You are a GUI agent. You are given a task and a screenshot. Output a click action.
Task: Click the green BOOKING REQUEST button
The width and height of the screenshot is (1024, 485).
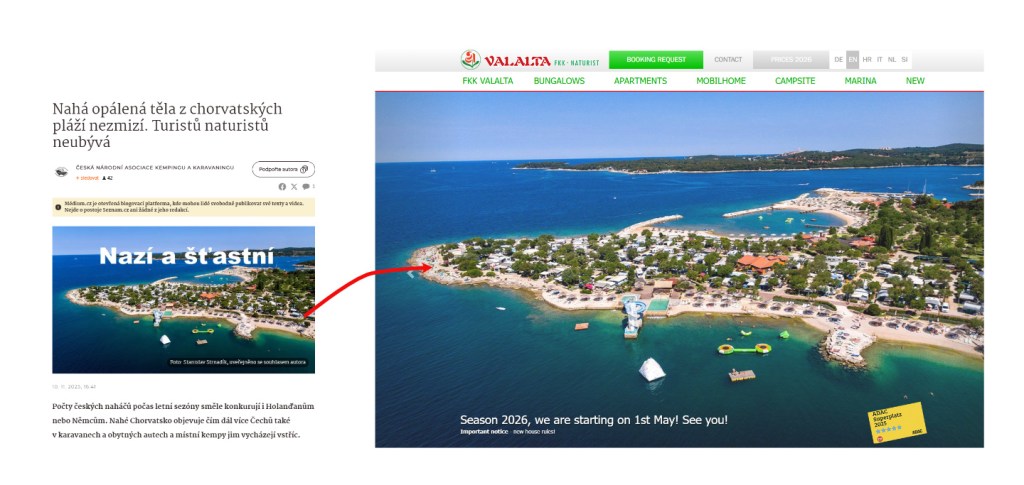(656, 59)
